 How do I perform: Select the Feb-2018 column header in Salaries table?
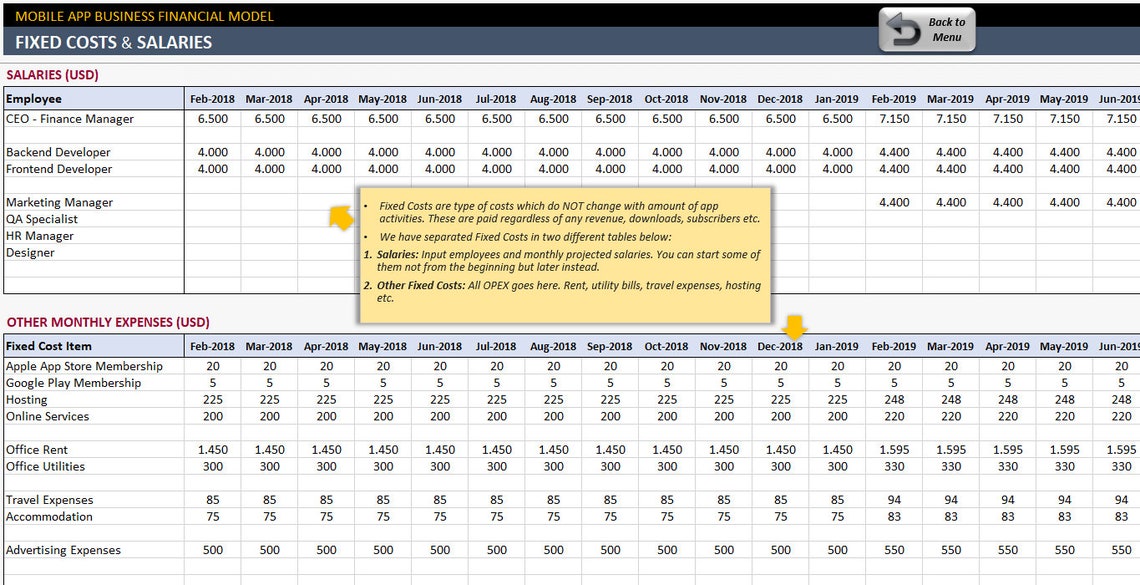pos(211,99)
